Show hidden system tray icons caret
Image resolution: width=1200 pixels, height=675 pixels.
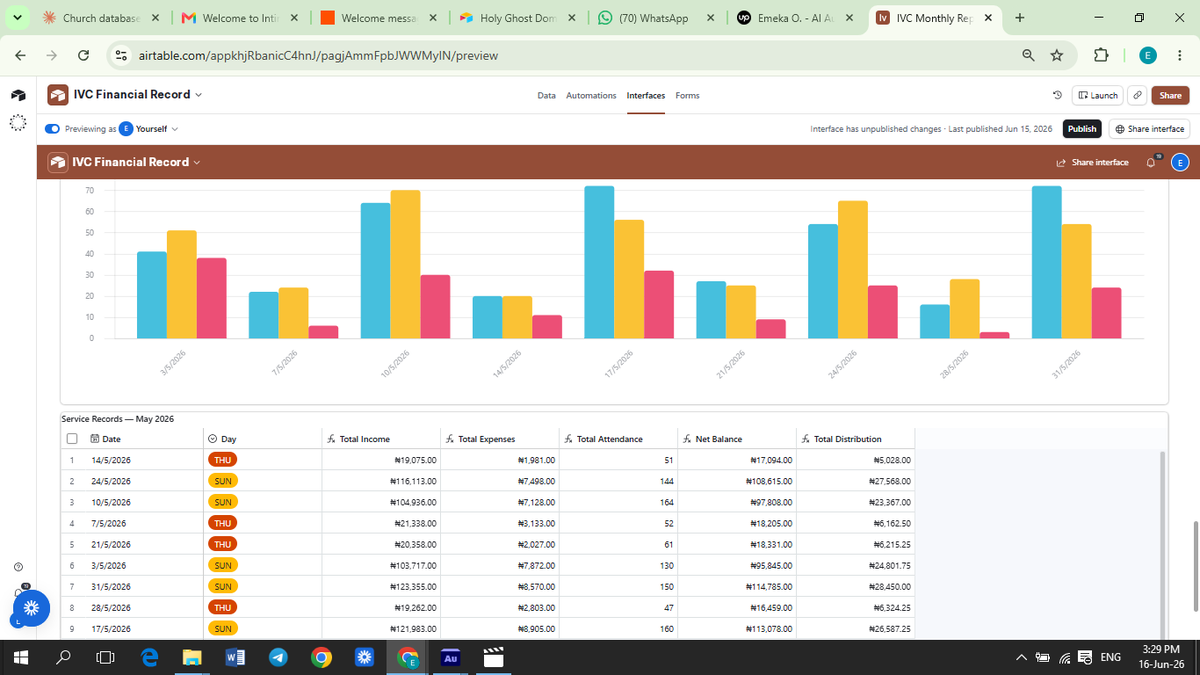tap(1022, 657)
